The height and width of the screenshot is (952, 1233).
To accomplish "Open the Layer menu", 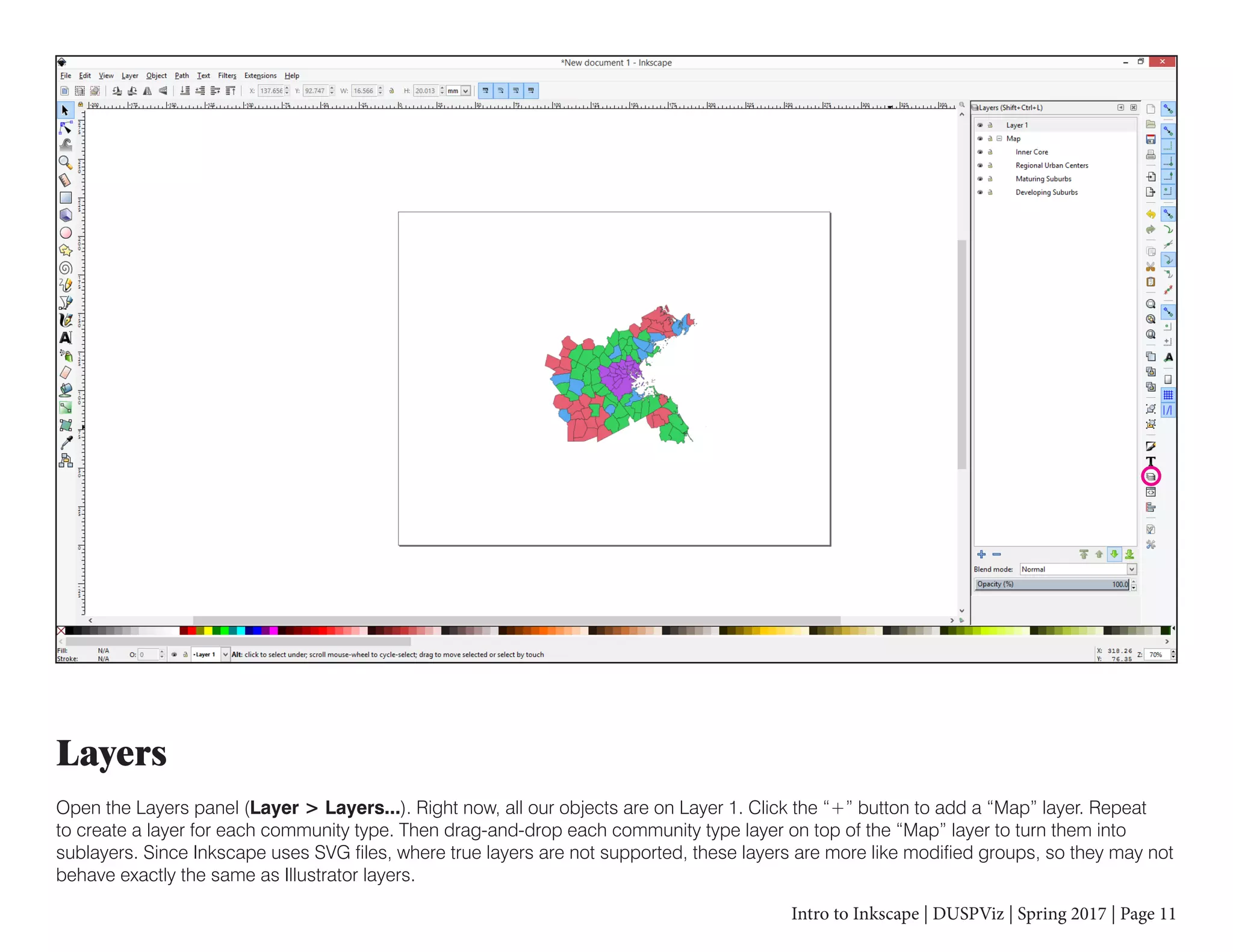I will pyautogui.click(x=129, y=76).
